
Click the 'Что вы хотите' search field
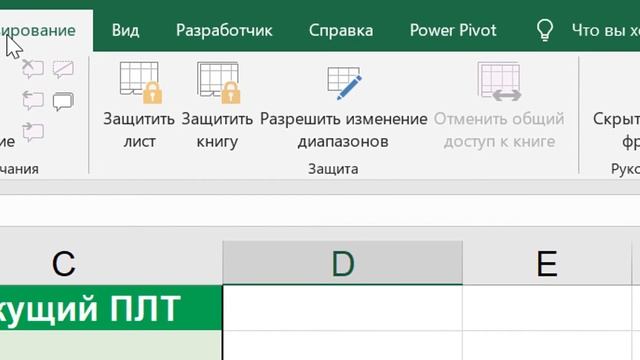[x=605, y=31]
